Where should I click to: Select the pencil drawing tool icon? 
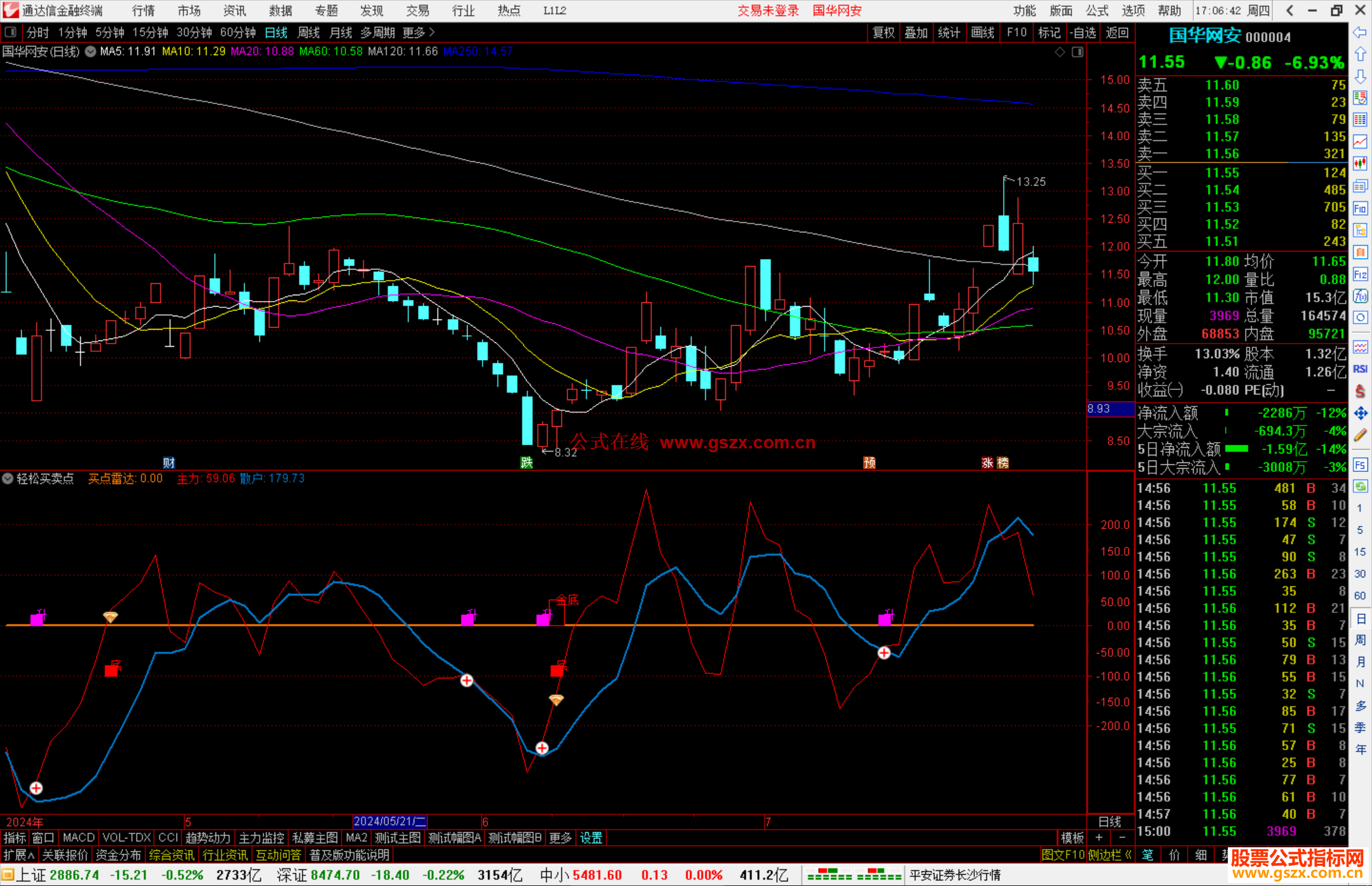1360,435
